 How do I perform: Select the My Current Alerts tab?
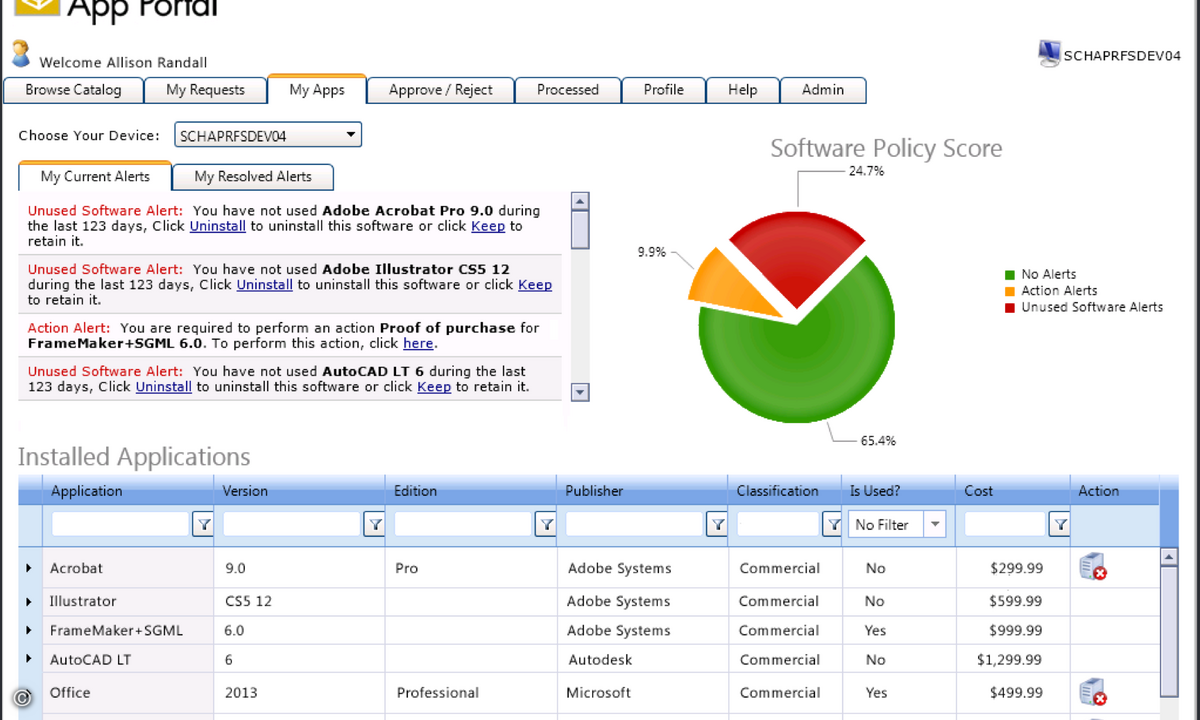(95, 176)
